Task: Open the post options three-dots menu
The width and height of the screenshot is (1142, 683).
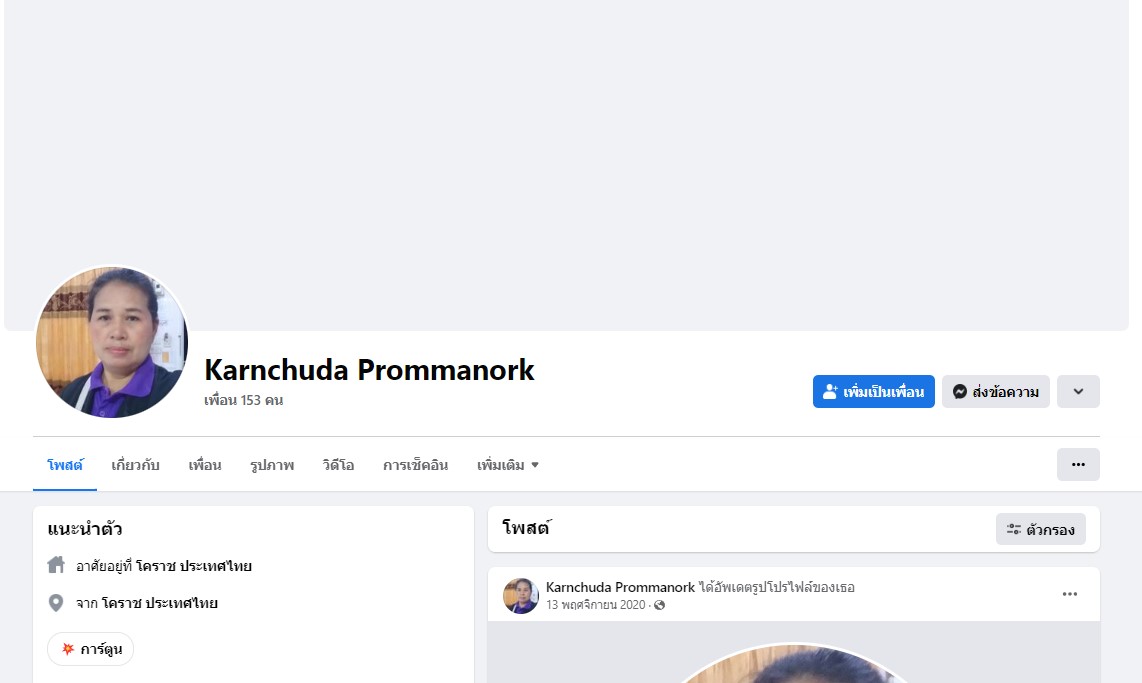Action: click(x=1069, y=594)
